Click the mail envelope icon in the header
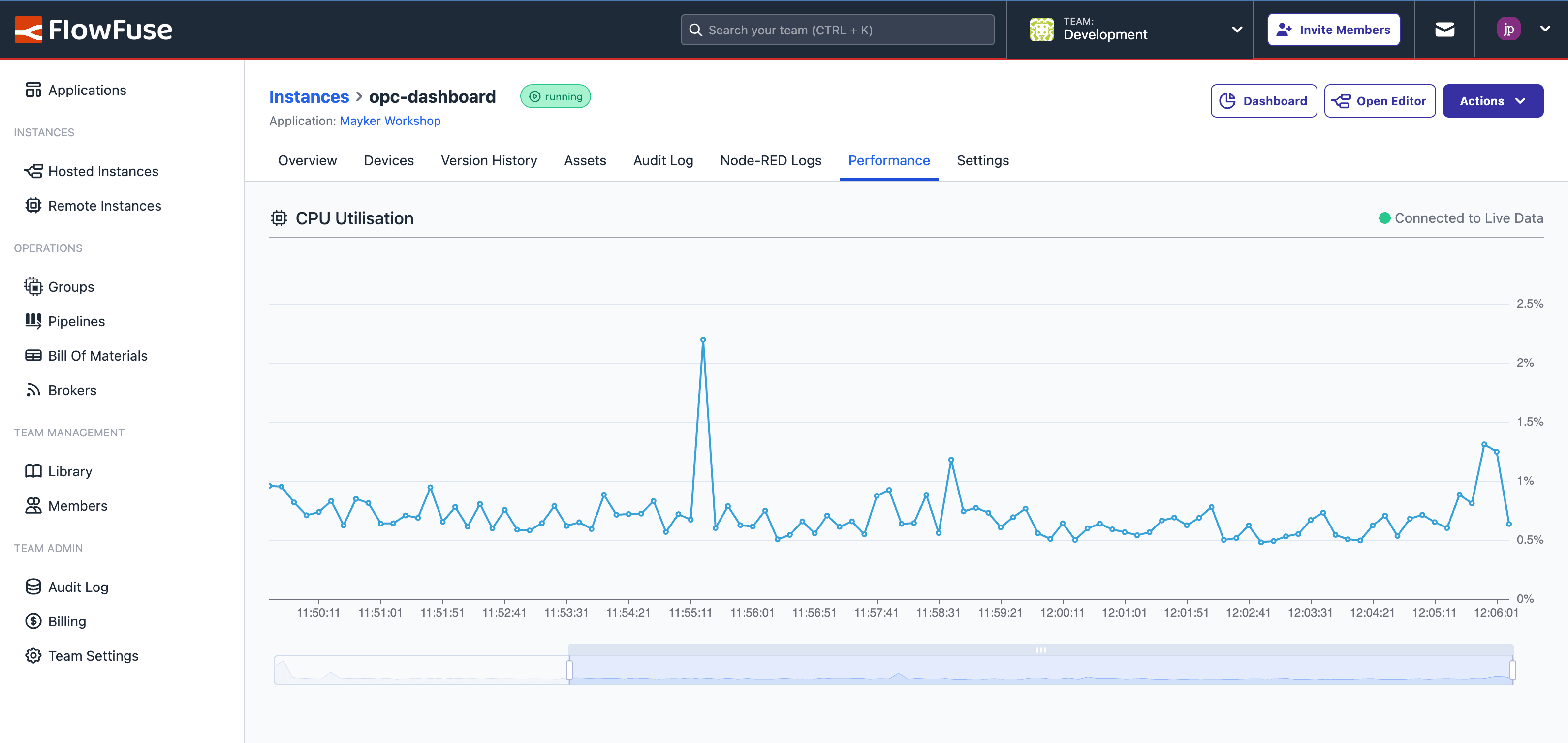The width and height of the screenshot is (1568, 743). click(1445, 29)
